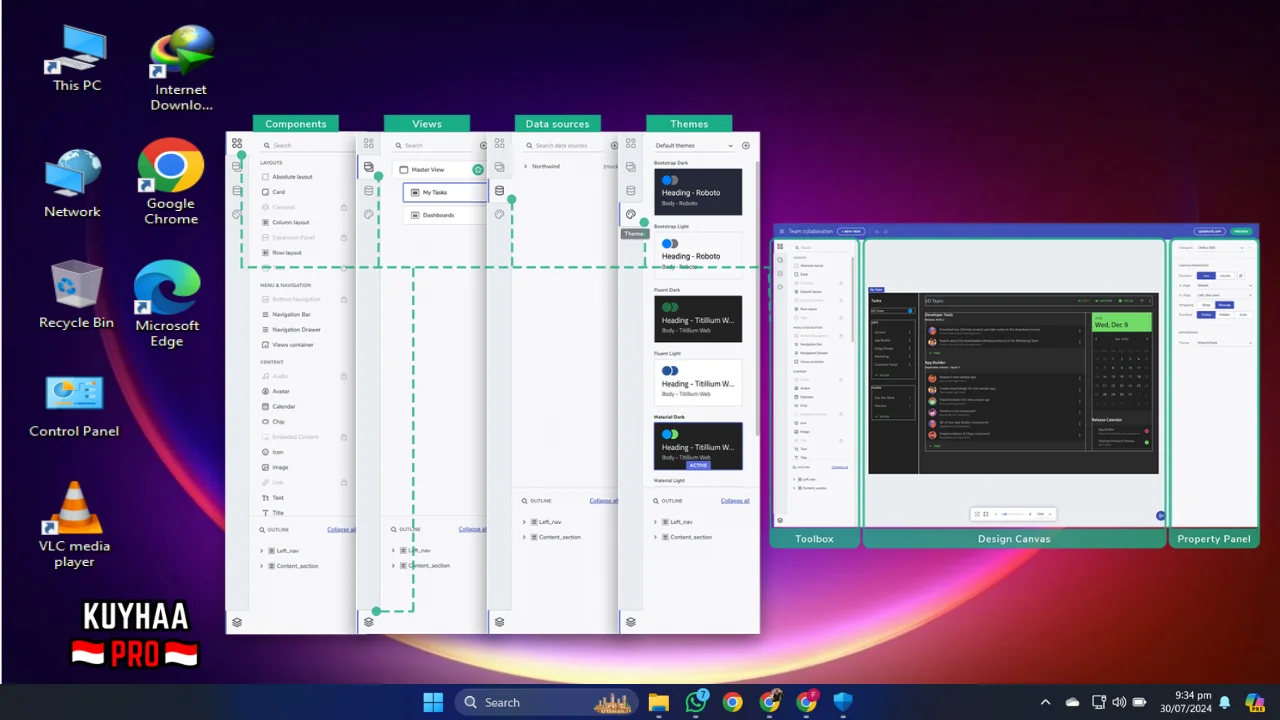Viewport: 1280px width, 720px height.
Task: Select the Microsoft Edge desktop shortcut
Action: point(167,304)
